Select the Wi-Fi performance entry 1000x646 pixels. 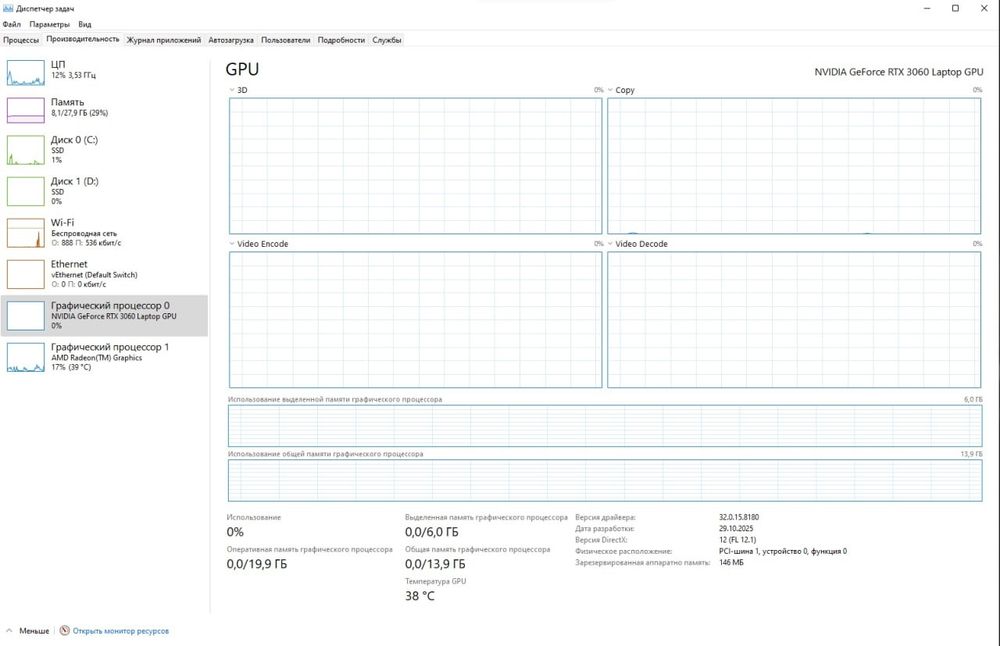coord(104,232)
